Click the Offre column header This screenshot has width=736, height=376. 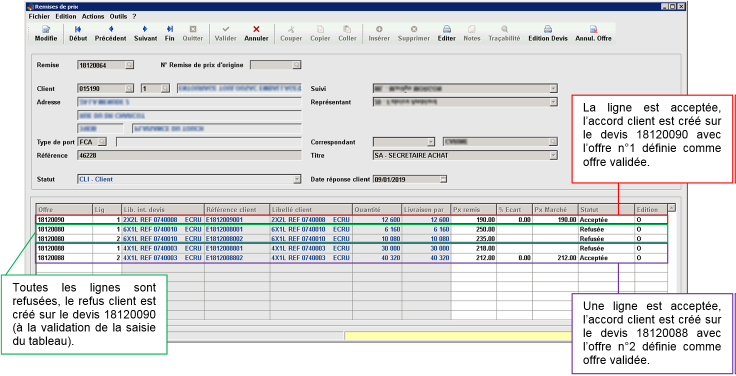point(64,209)
